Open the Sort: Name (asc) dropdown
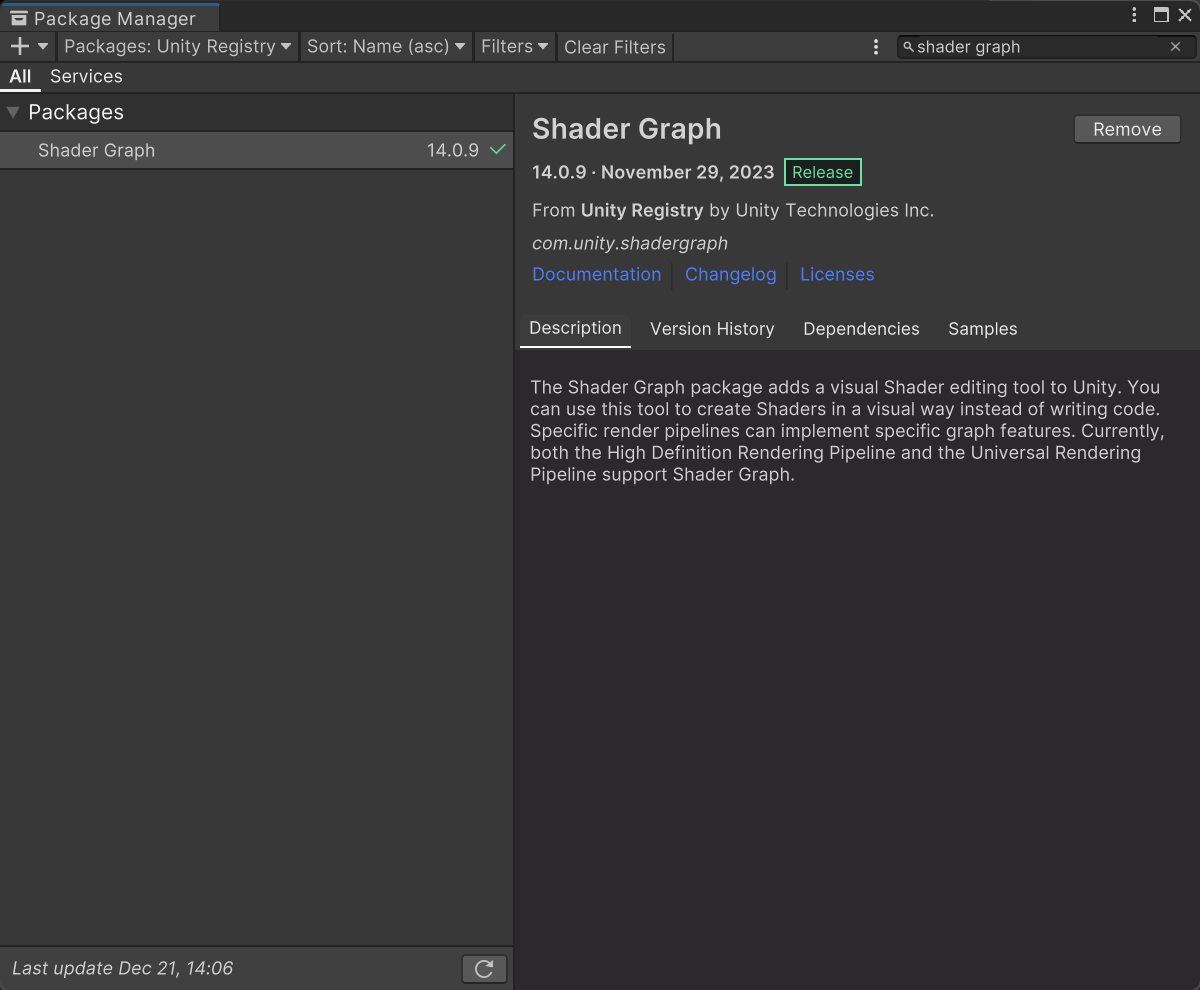The image size is (1200, 990). coord(386,46)
